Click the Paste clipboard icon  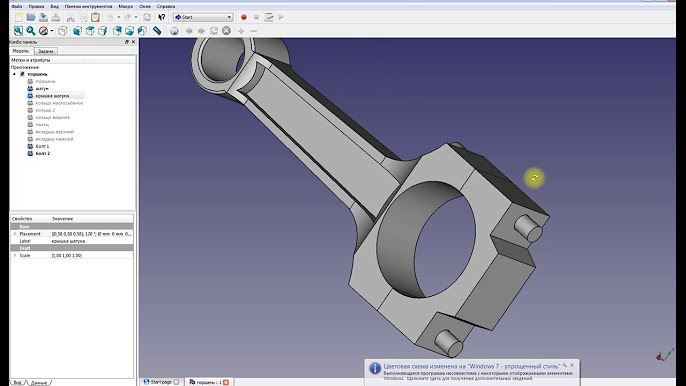tap(95, 17)
